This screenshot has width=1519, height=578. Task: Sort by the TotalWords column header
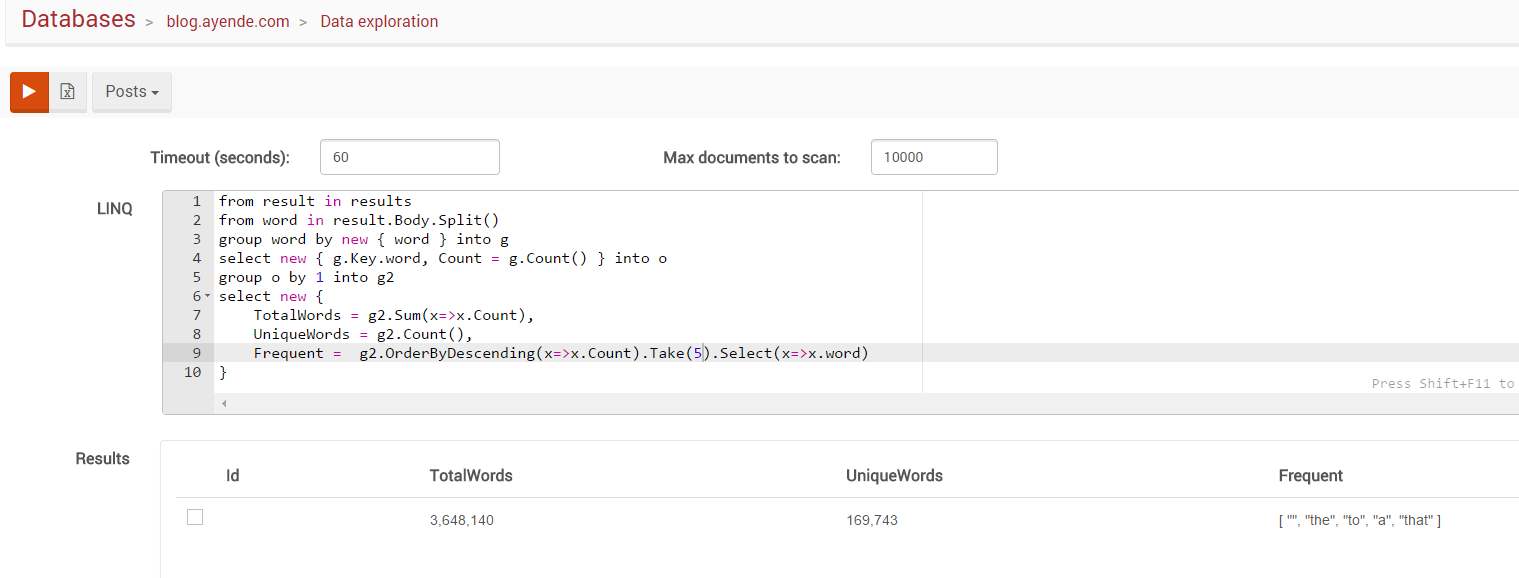point(471,476)
